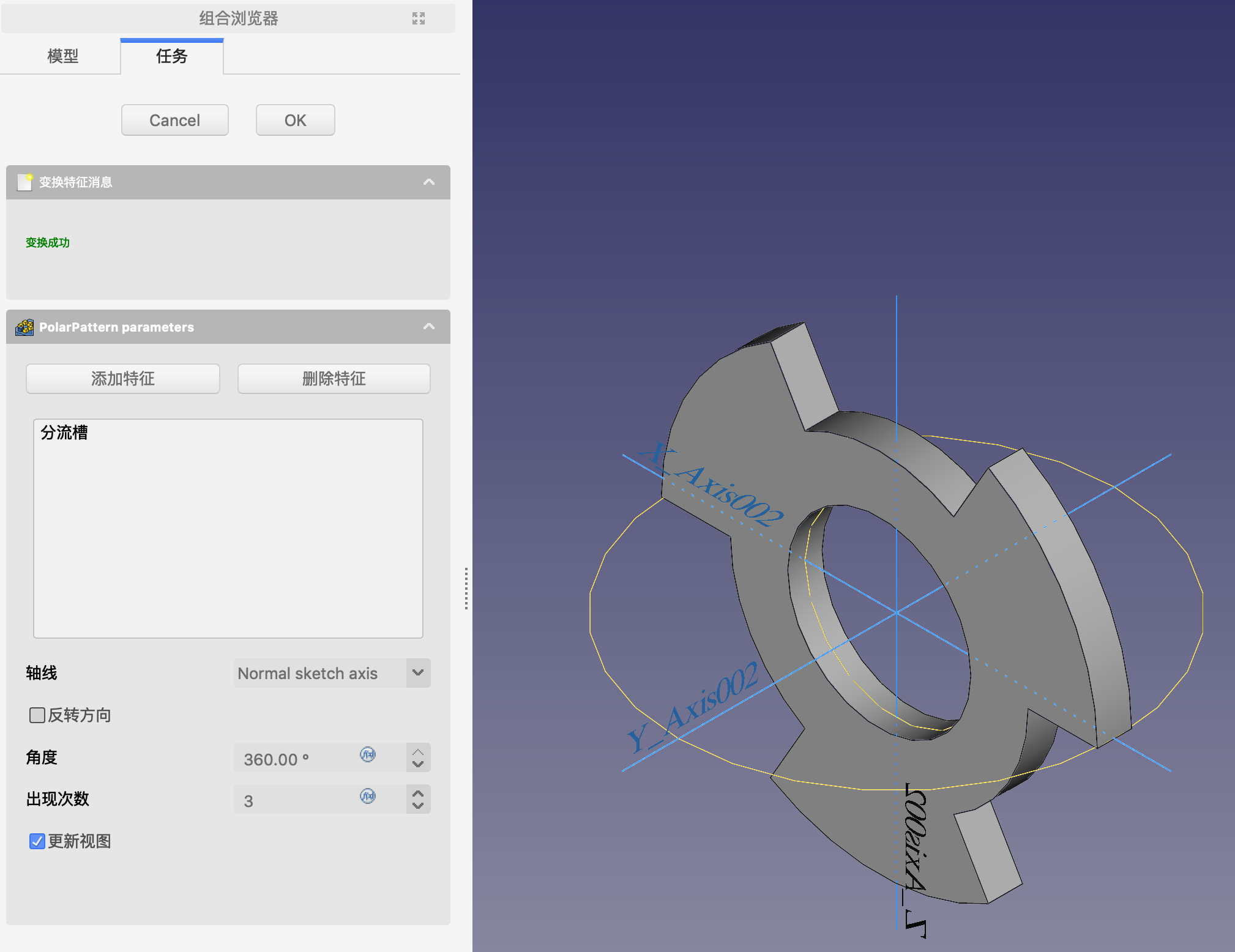Select the 任务 tab
1235x952 pixels.
[171, 56]
